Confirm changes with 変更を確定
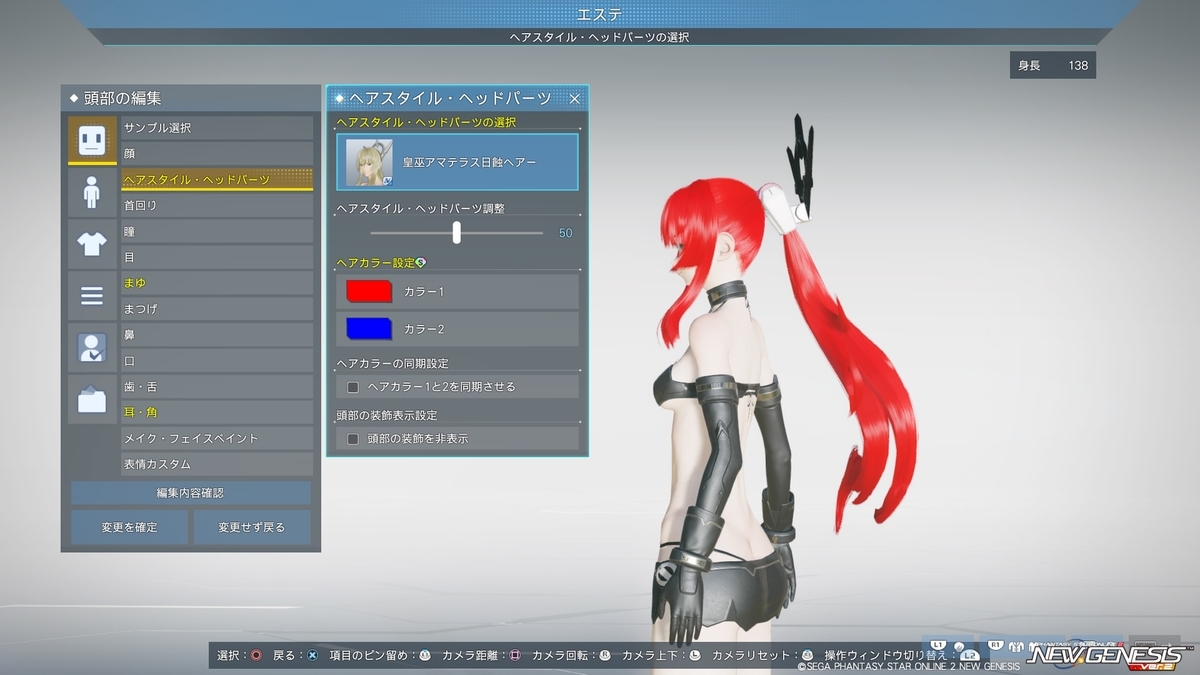This screenshot has height=675, width=1200. click(129, 527)
